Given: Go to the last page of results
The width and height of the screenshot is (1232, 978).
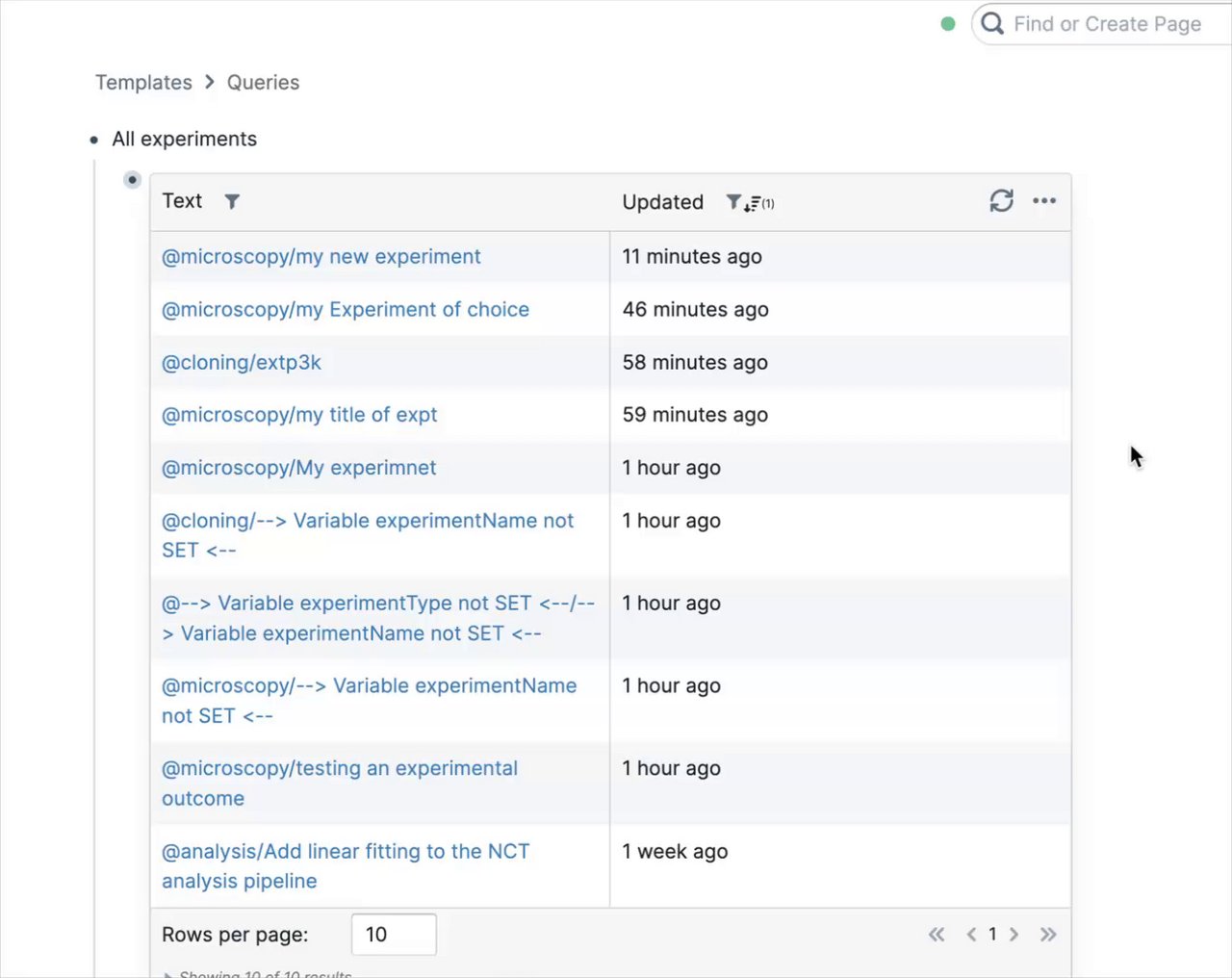Looking at the screenshot, I should coord(1048,934).
